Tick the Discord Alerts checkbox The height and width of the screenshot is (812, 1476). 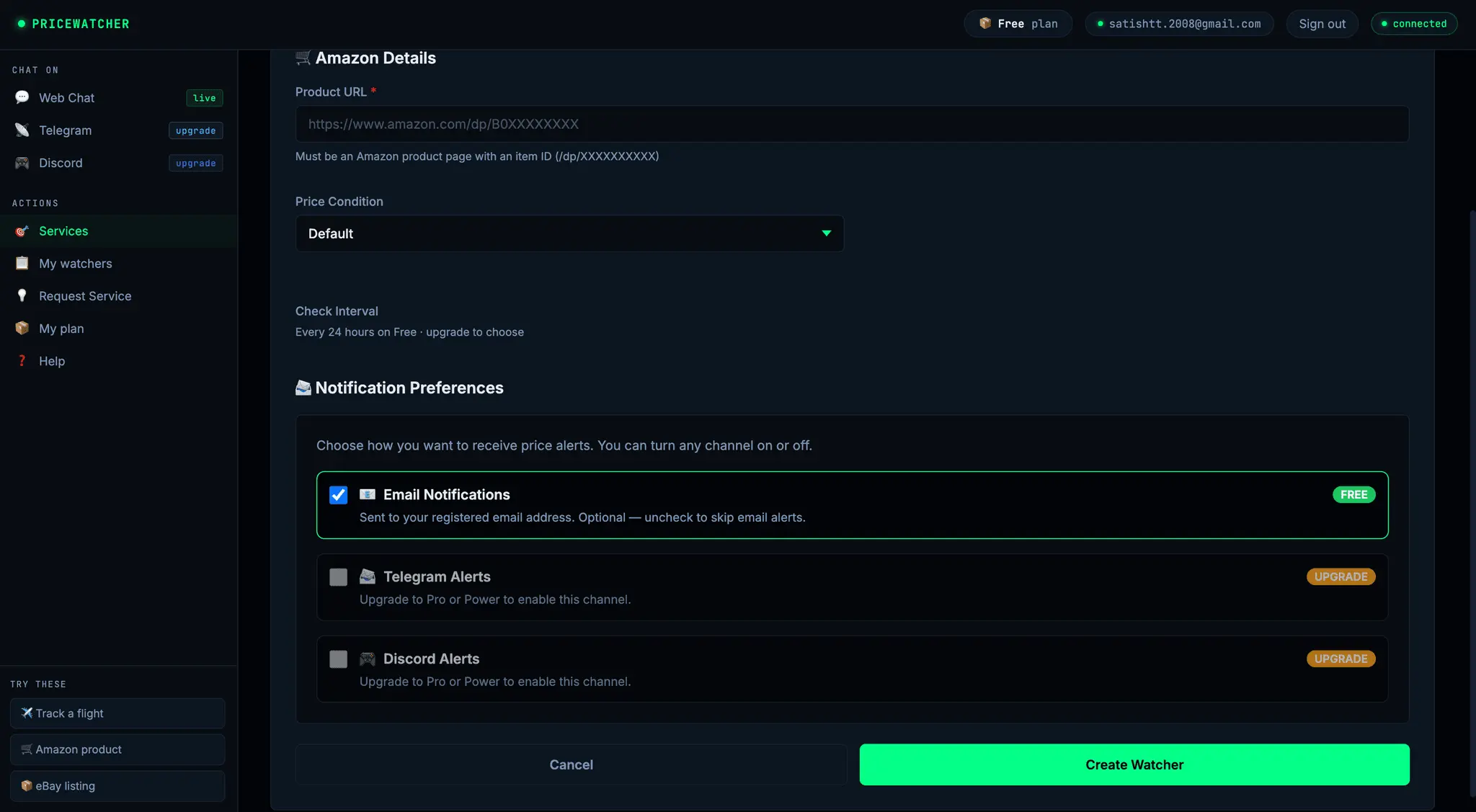[x=338, y=659]
